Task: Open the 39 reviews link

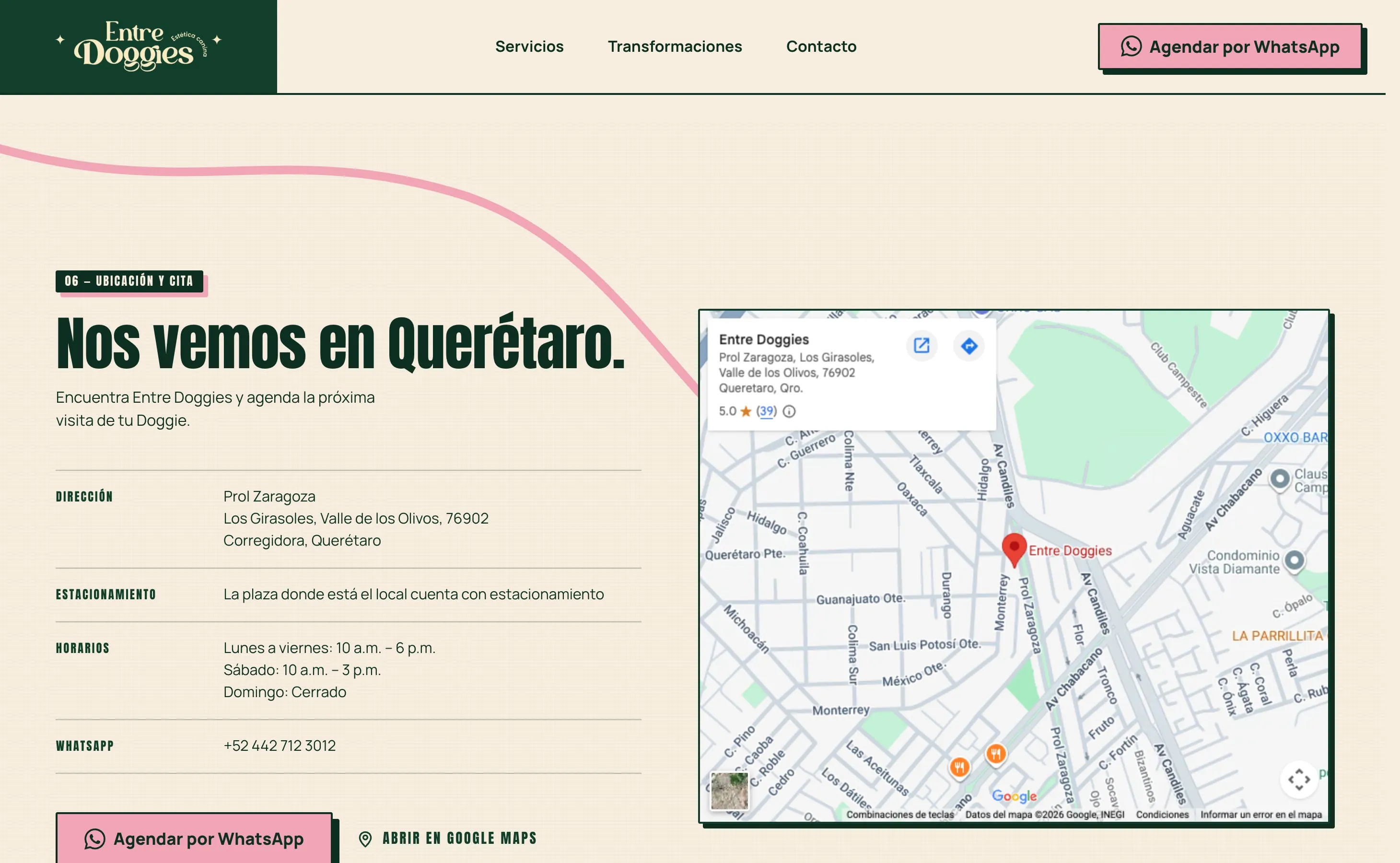Action: [x=766, y=411]
